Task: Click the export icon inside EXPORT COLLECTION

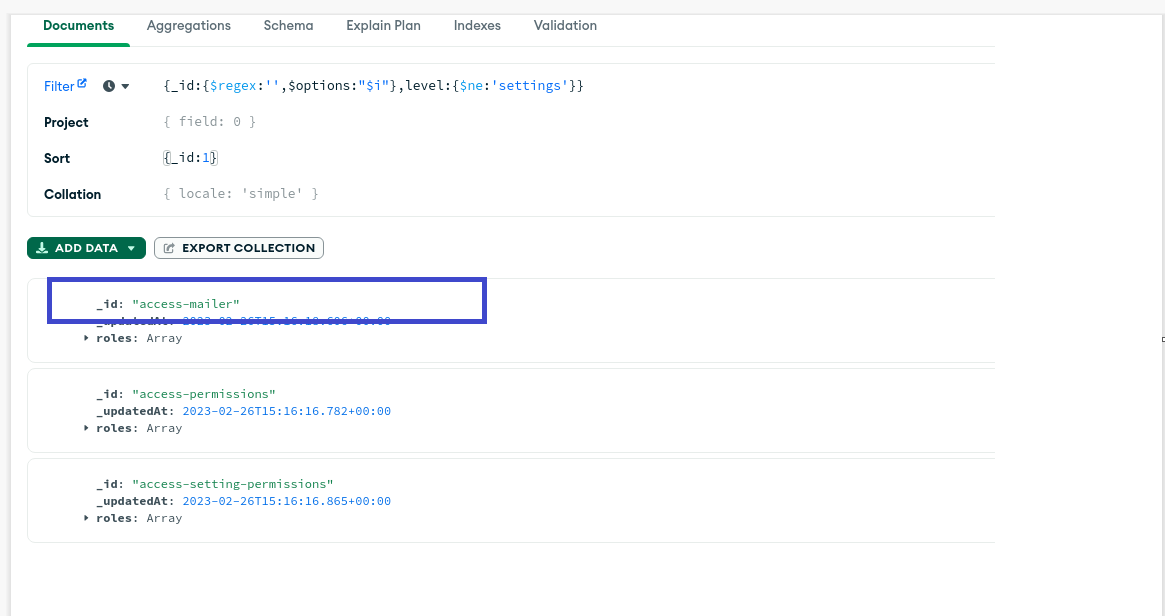Action: coord(170,247)
